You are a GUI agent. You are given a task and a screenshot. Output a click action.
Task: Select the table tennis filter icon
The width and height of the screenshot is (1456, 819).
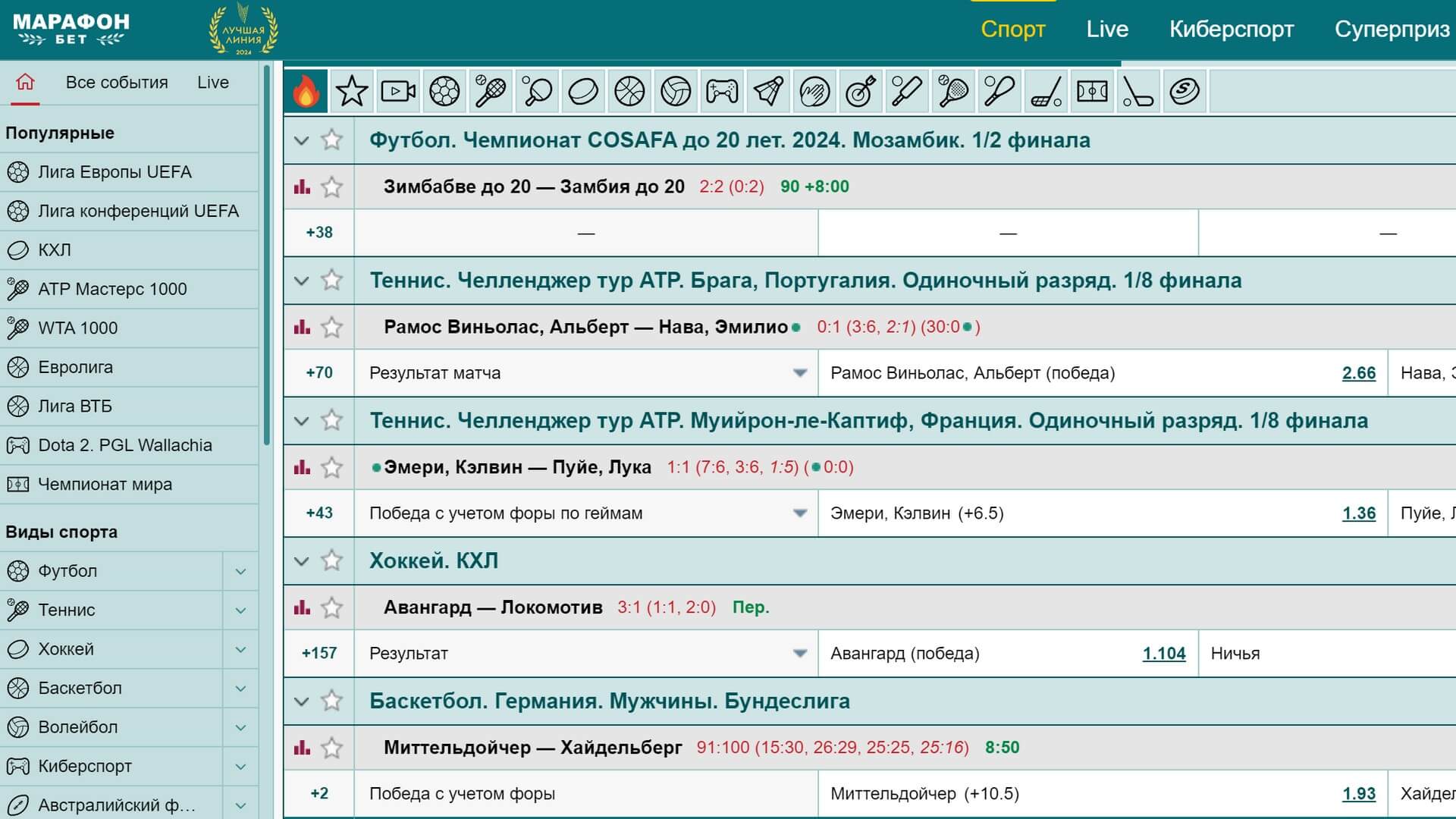pos(537,92)
